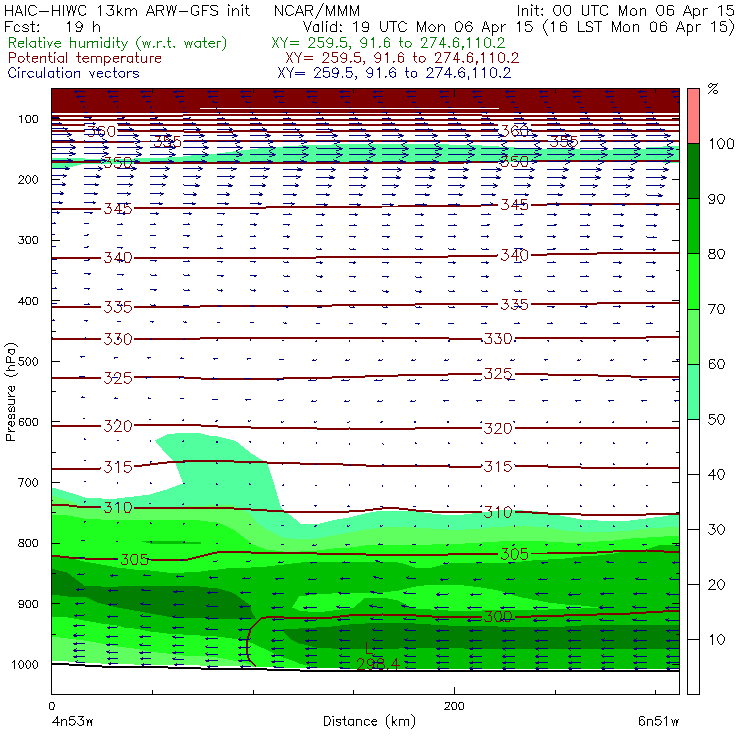Viewport: 740px width, 740px height.
Task: Select the '200' distance axis tick label
Action: (454, 706)
